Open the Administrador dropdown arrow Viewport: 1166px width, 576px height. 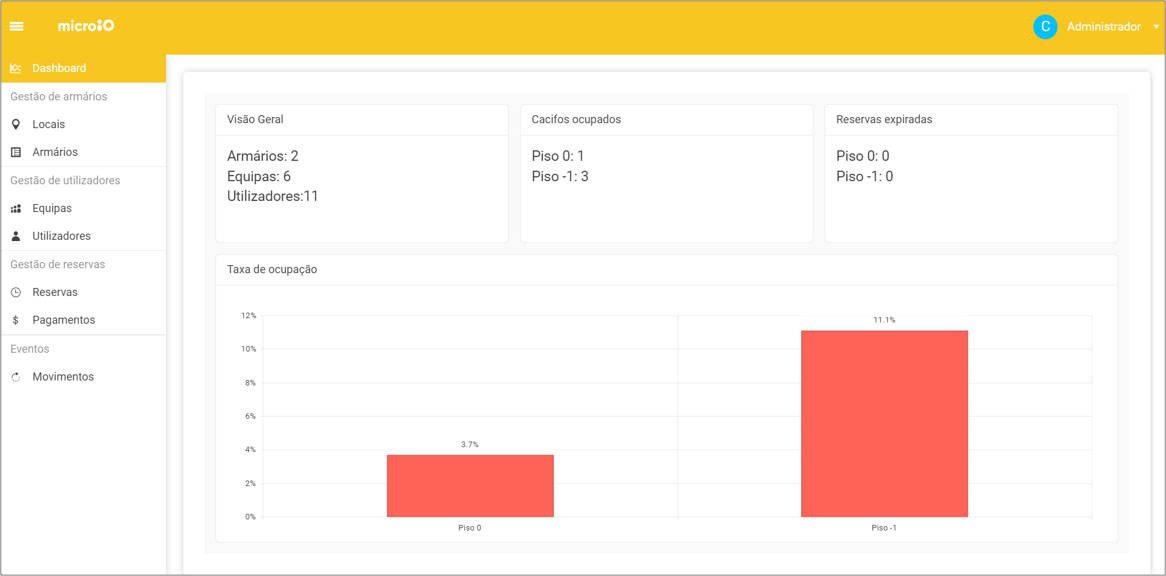coord(1156,27)
